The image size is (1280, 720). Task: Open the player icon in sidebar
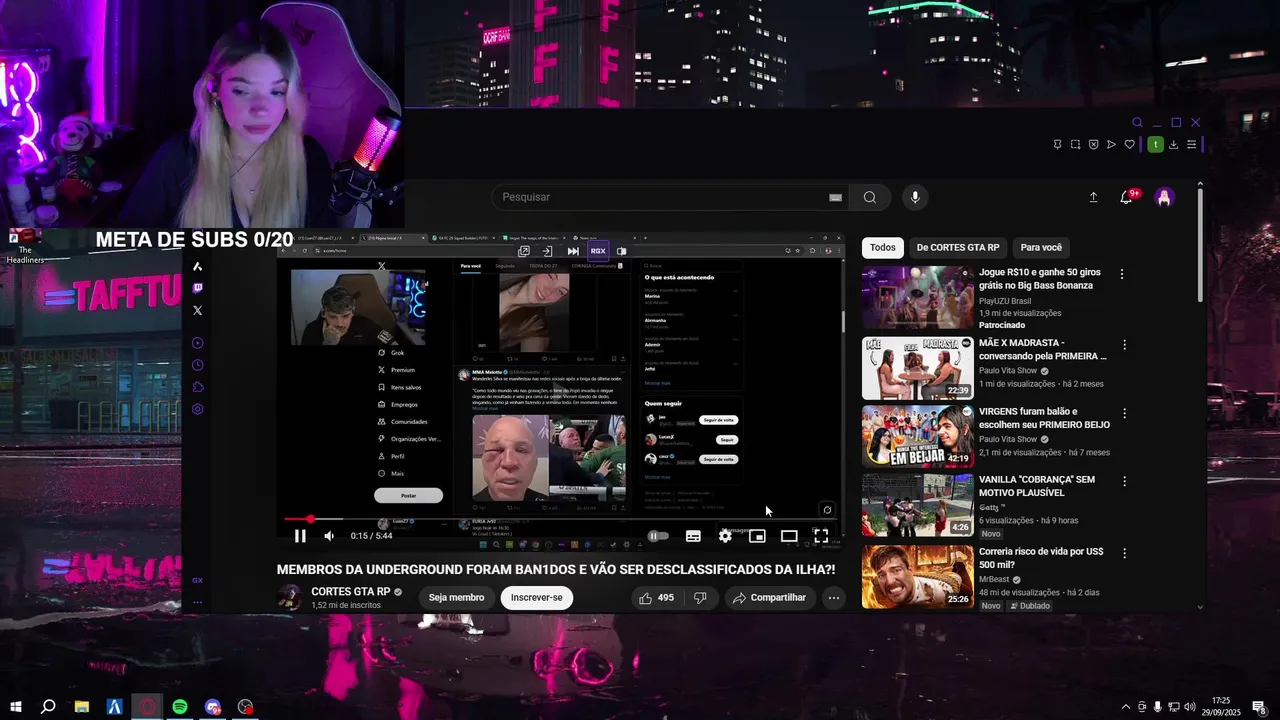point(197,343)
